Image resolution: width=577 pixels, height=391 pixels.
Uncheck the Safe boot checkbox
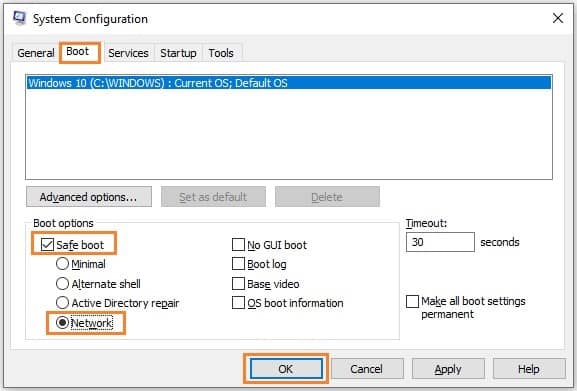point(47,245)
